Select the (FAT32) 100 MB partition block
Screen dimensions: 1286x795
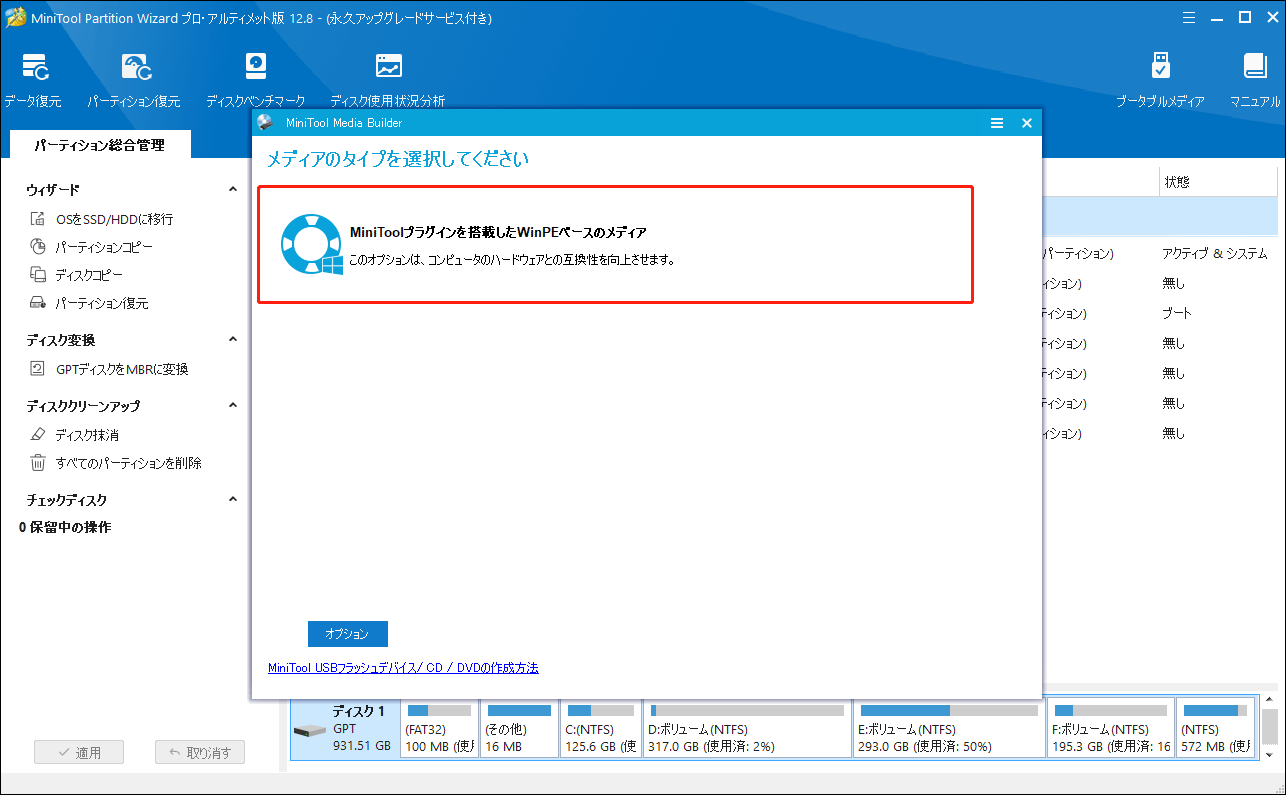(x=439, y=728)
